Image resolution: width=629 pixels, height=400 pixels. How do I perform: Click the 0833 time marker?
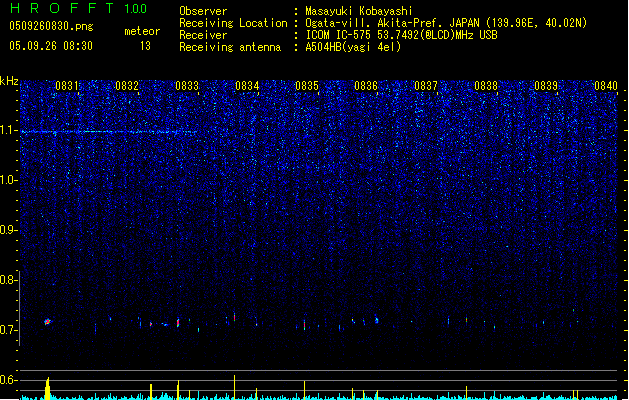tap(187, 86)
